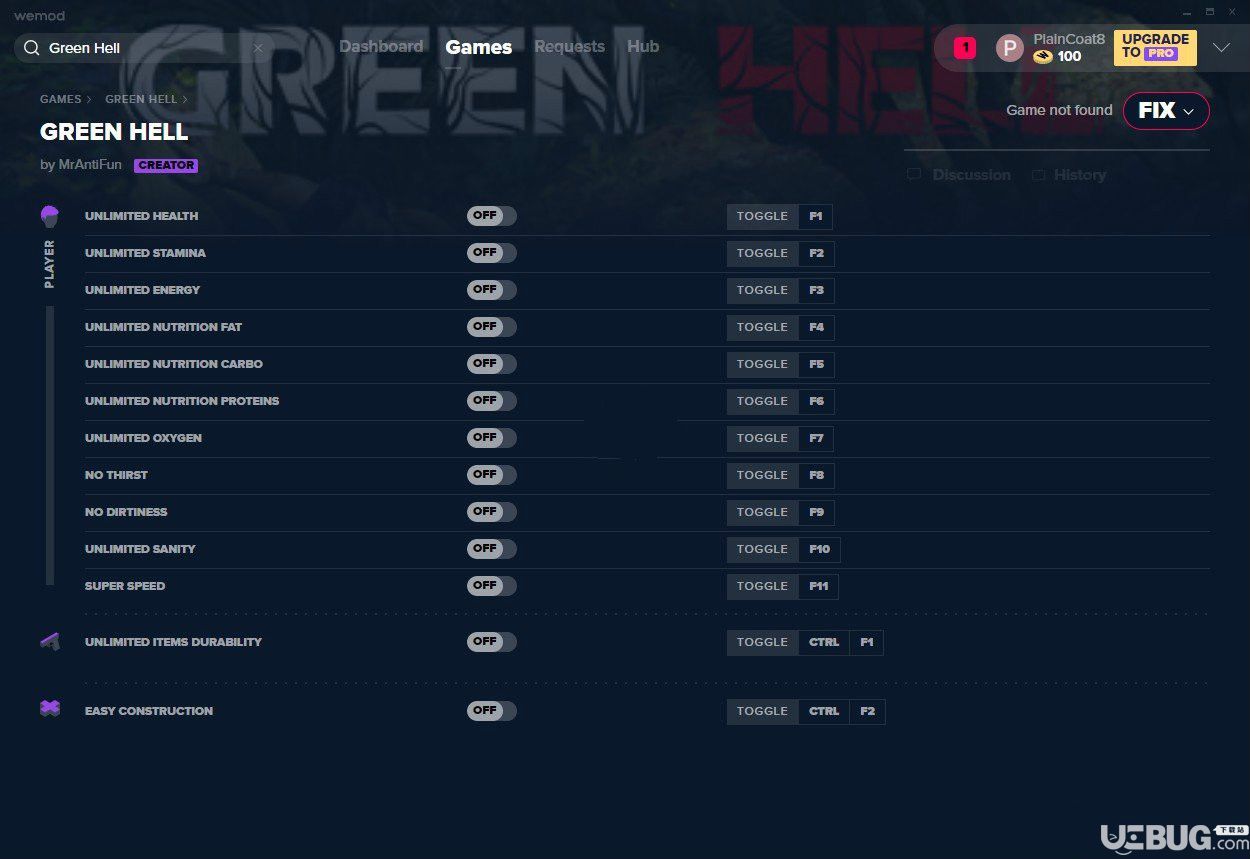Click the EASY CONSTRUCTION cheat label
Screen dimensions: 1250x859
coord(149,711)
